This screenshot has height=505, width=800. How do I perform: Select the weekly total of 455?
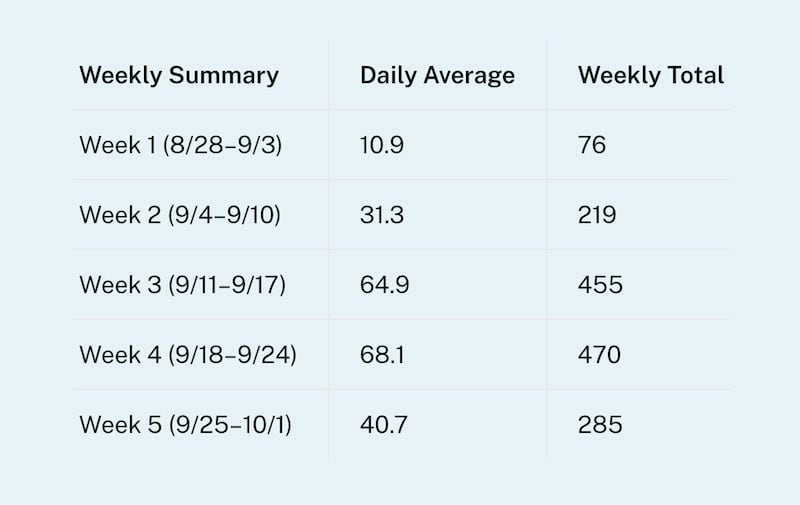pos(600,285)
